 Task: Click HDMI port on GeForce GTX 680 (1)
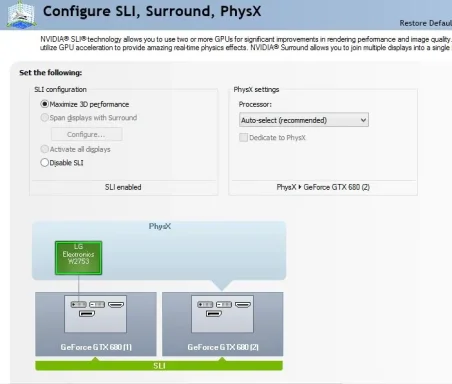coord(116,304)
